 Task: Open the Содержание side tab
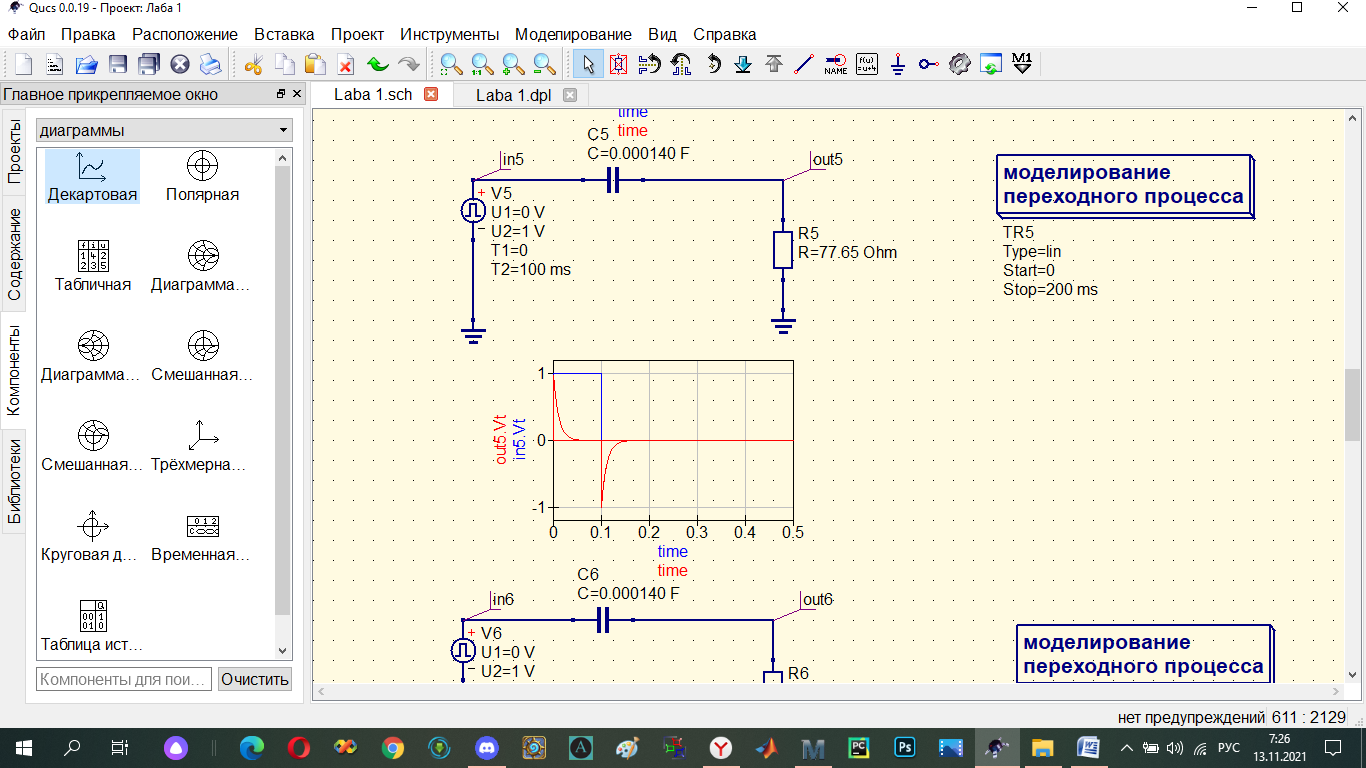pos(14,255)
